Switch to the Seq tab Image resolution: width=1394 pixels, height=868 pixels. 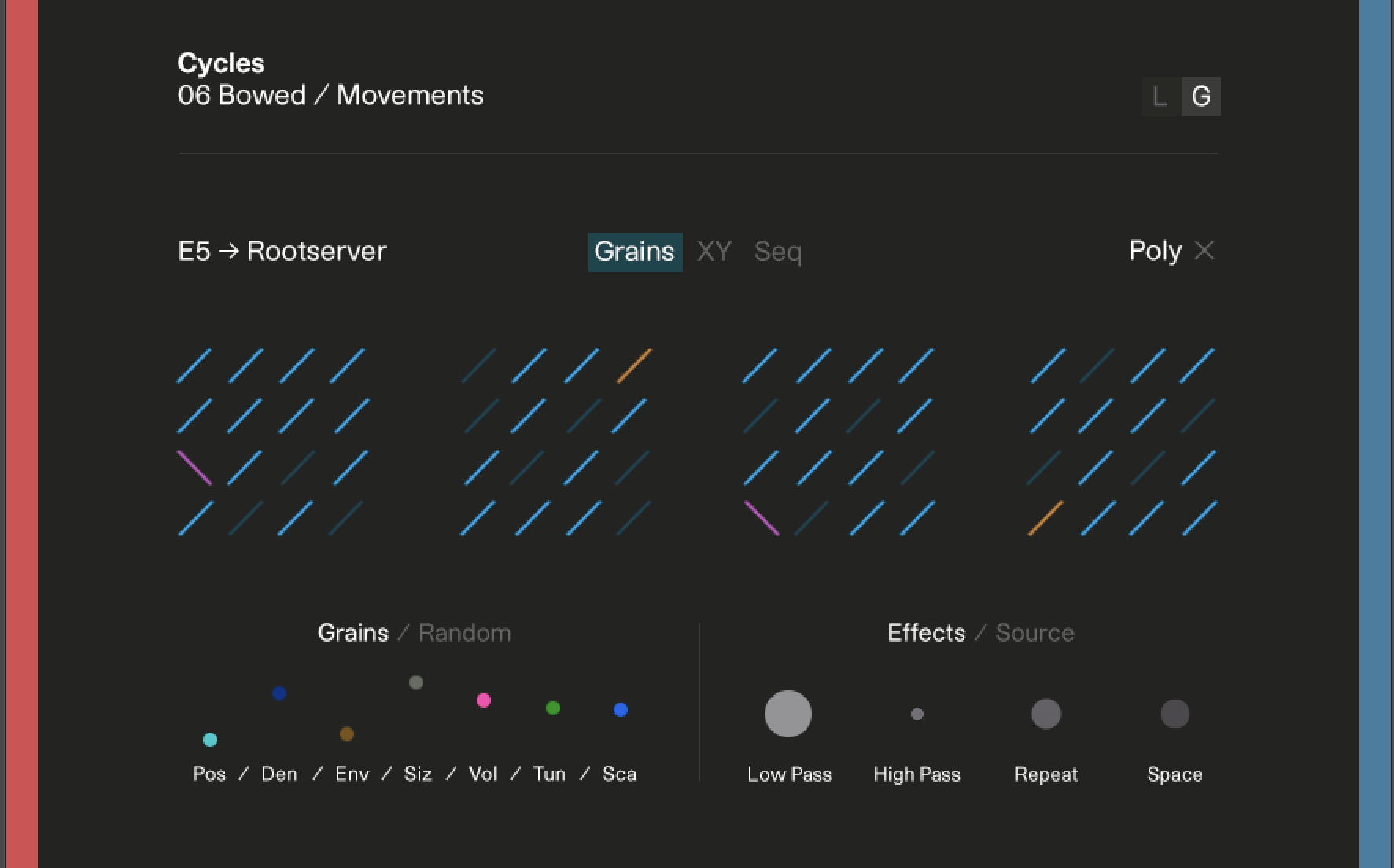[777, 252]
